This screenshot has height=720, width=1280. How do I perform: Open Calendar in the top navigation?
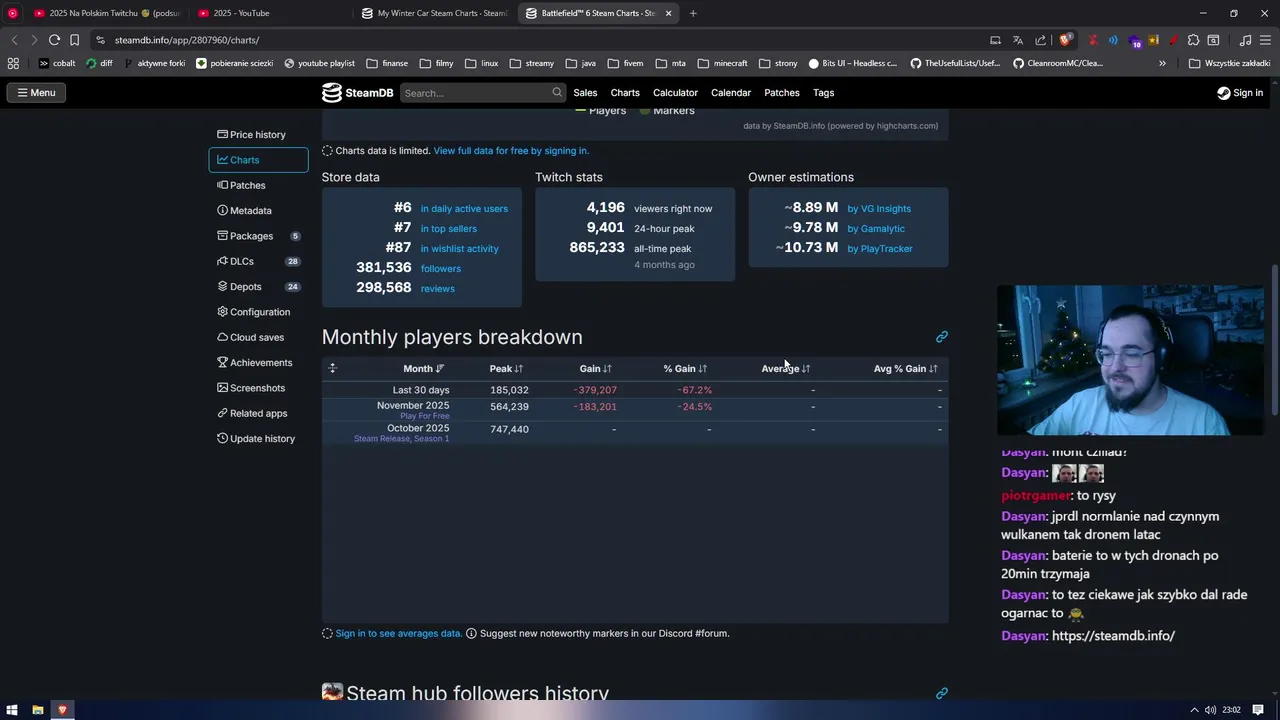click(x=731, y=93)
